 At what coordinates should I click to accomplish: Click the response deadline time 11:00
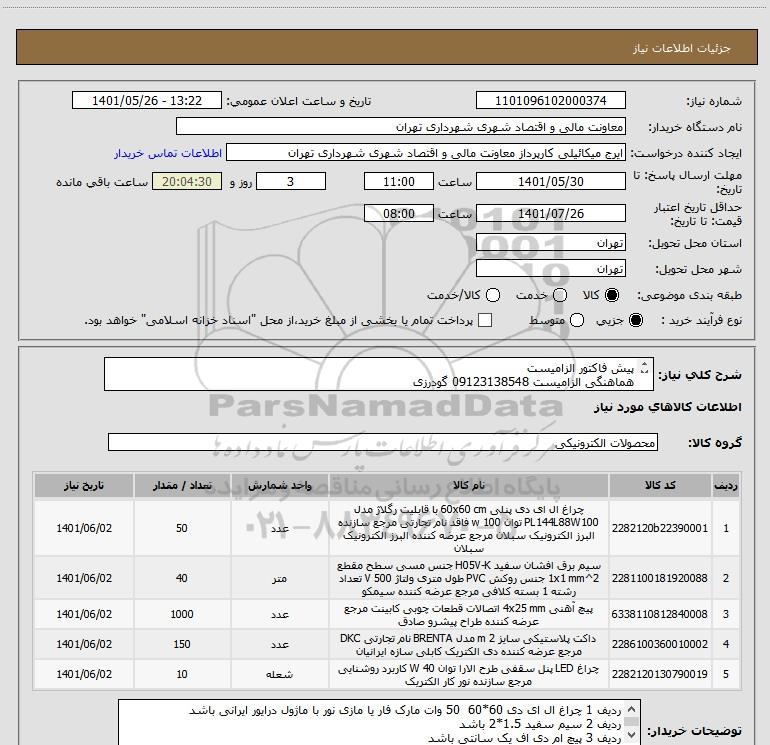[399, 181]
